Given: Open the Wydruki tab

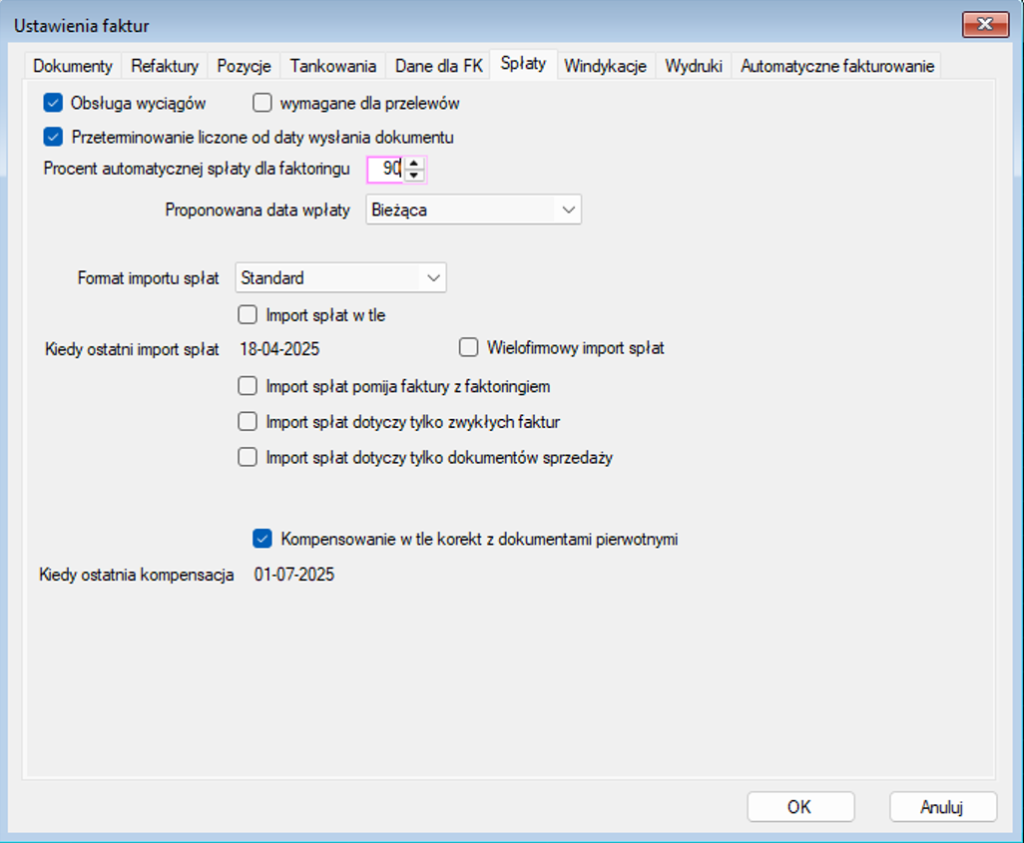Looking at the screenshot, I should pyautogui.click(x=694, y=66).
